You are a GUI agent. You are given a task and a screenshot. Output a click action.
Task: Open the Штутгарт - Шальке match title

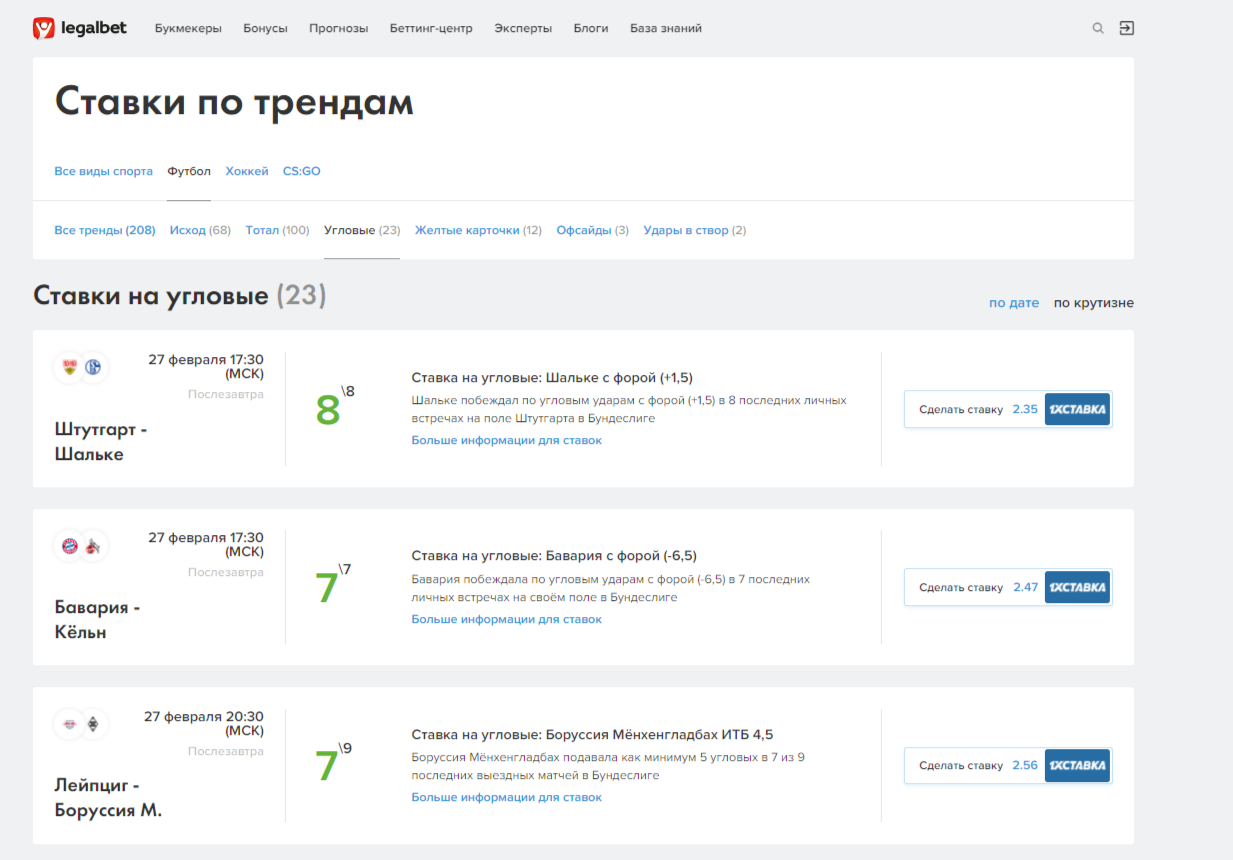[x=101, y=441]
